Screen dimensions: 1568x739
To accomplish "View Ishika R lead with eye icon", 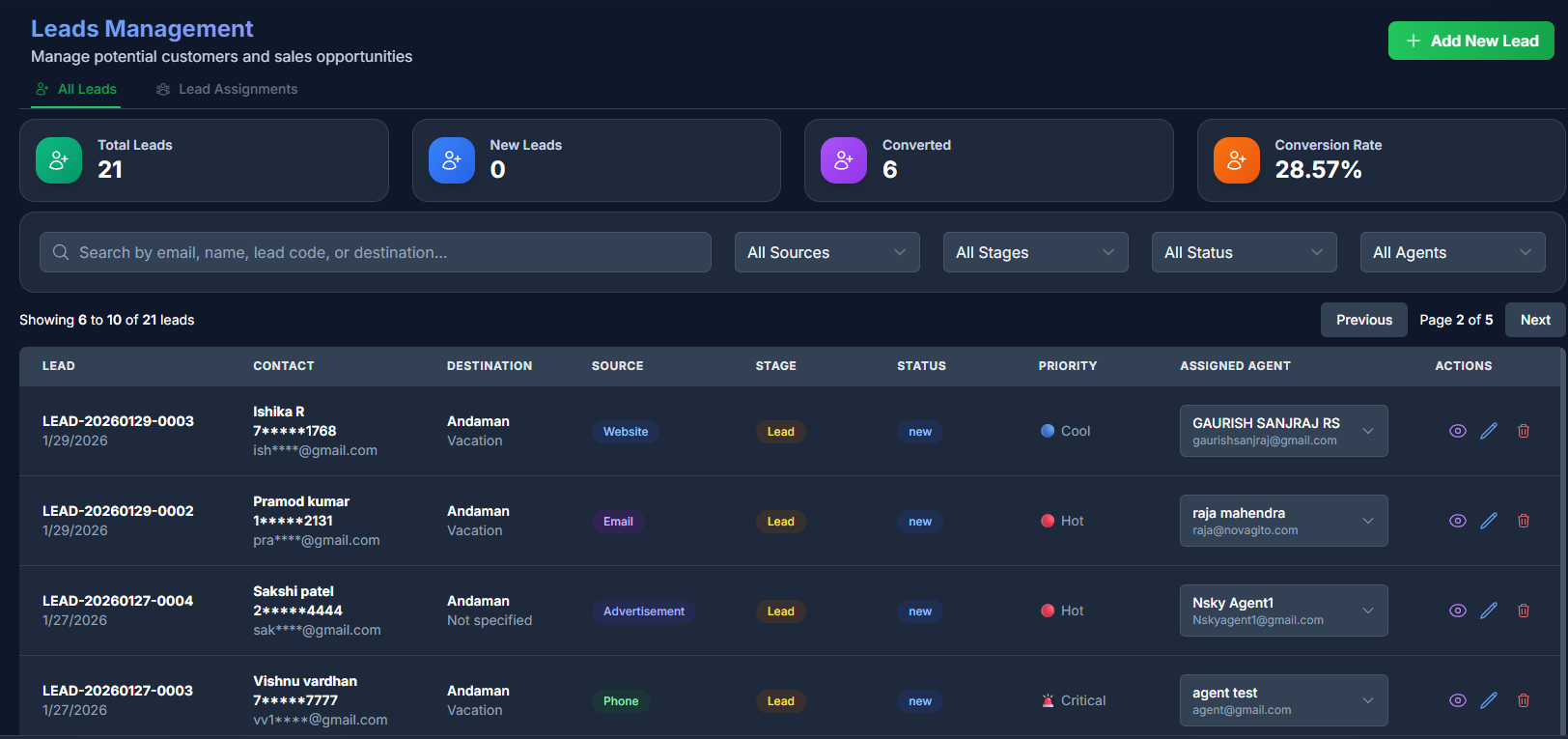I will [x=1458, y=431].
